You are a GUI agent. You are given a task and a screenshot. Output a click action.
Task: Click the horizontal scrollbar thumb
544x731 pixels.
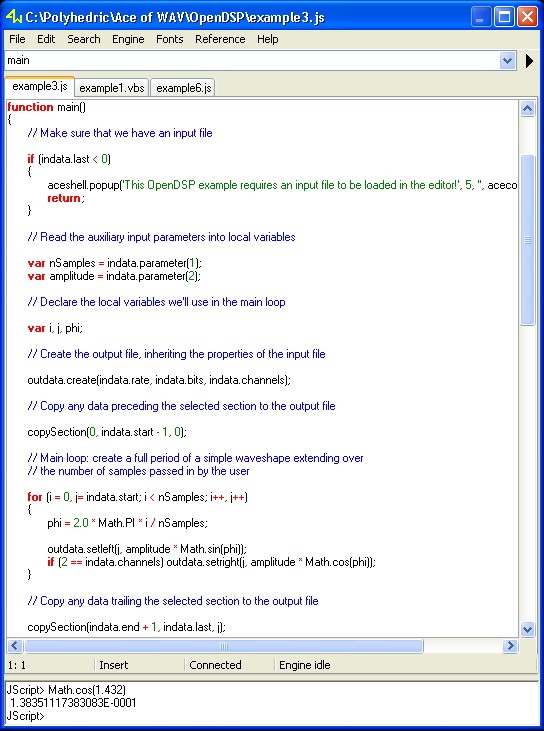point(224,646)
